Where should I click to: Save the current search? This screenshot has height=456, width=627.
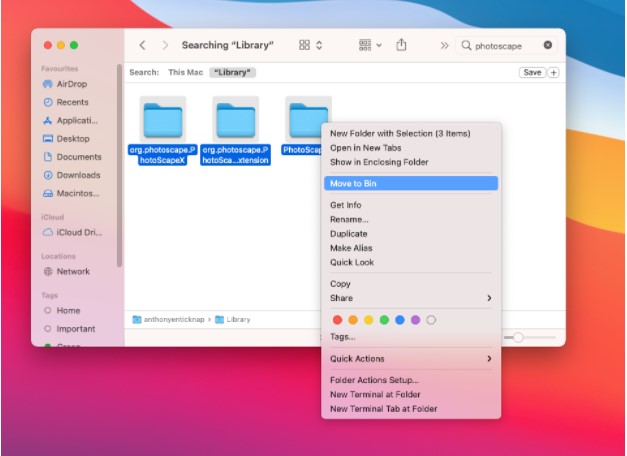point(532,72)
